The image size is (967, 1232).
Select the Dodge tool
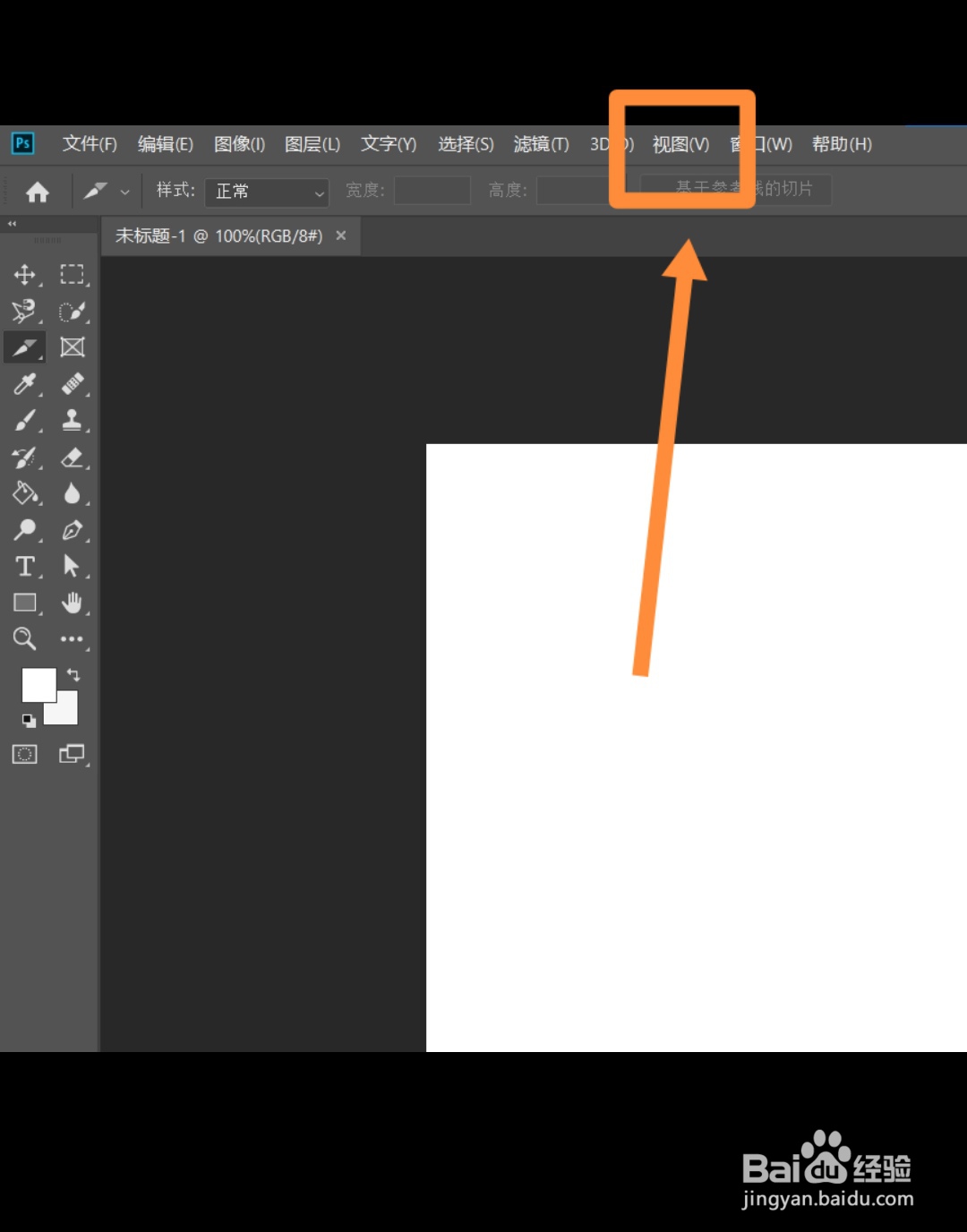coord(25,530)
